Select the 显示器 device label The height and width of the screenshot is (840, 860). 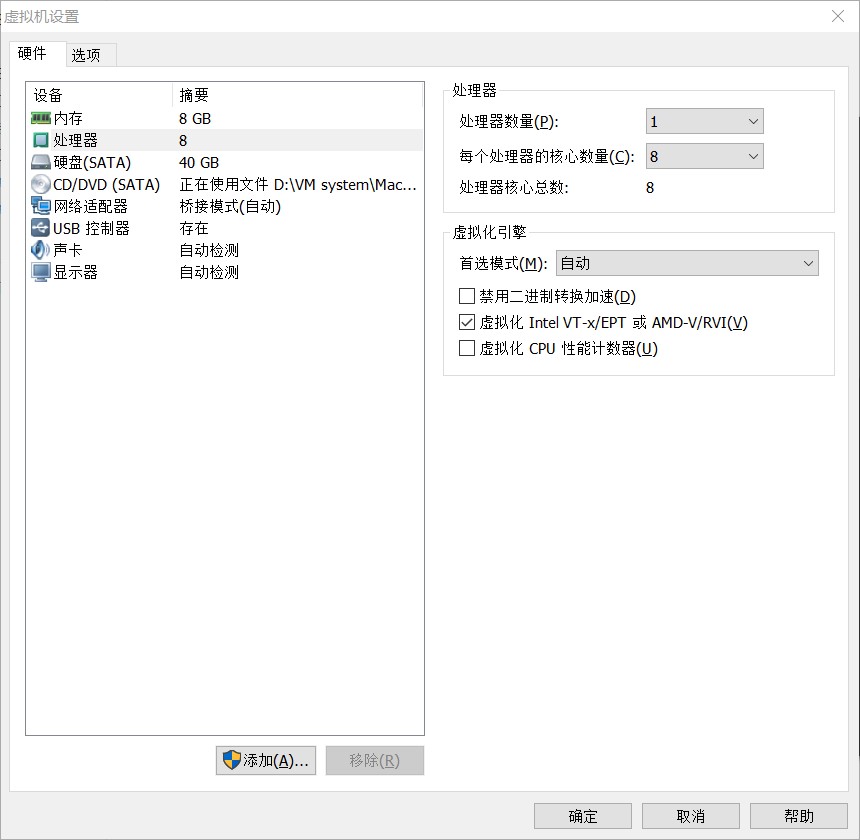pyautogui.click(x=76, y=272)
